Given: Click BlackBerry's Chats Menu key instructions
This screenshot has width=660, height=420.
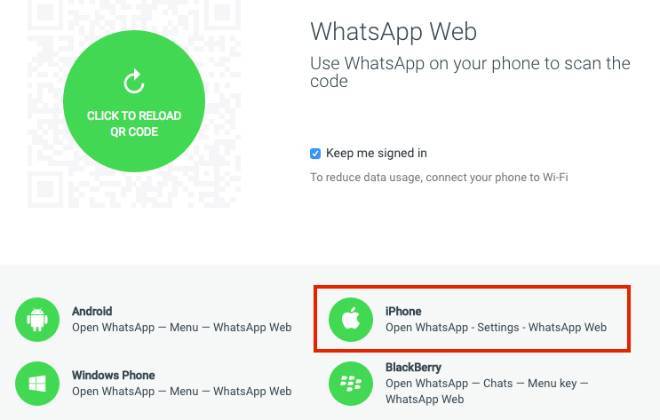Looking at the screenshot, I should click(486, 391).
